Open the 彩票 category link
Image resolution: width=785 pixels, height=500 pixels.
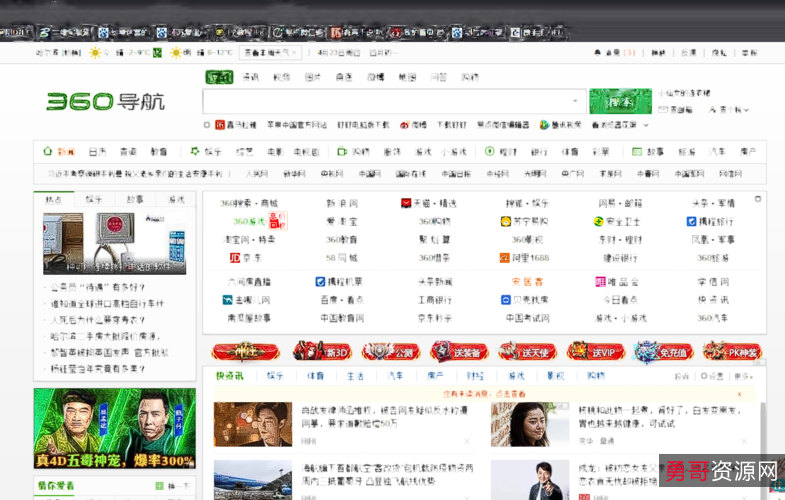tap(600, 152)
